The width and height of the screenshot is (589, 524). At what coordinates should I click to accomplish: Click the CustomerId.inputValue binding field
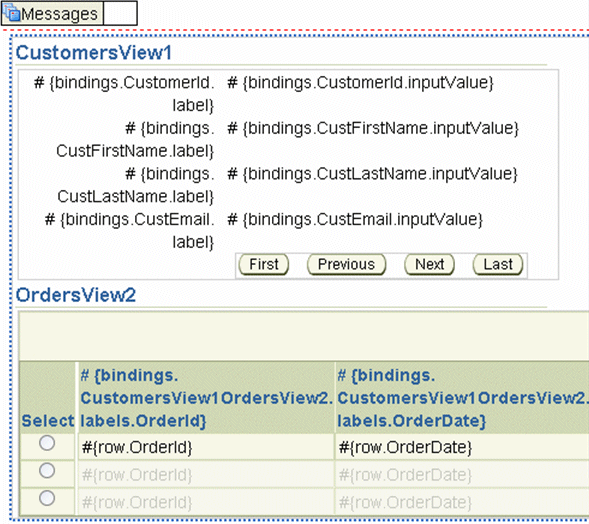(361, 83)
